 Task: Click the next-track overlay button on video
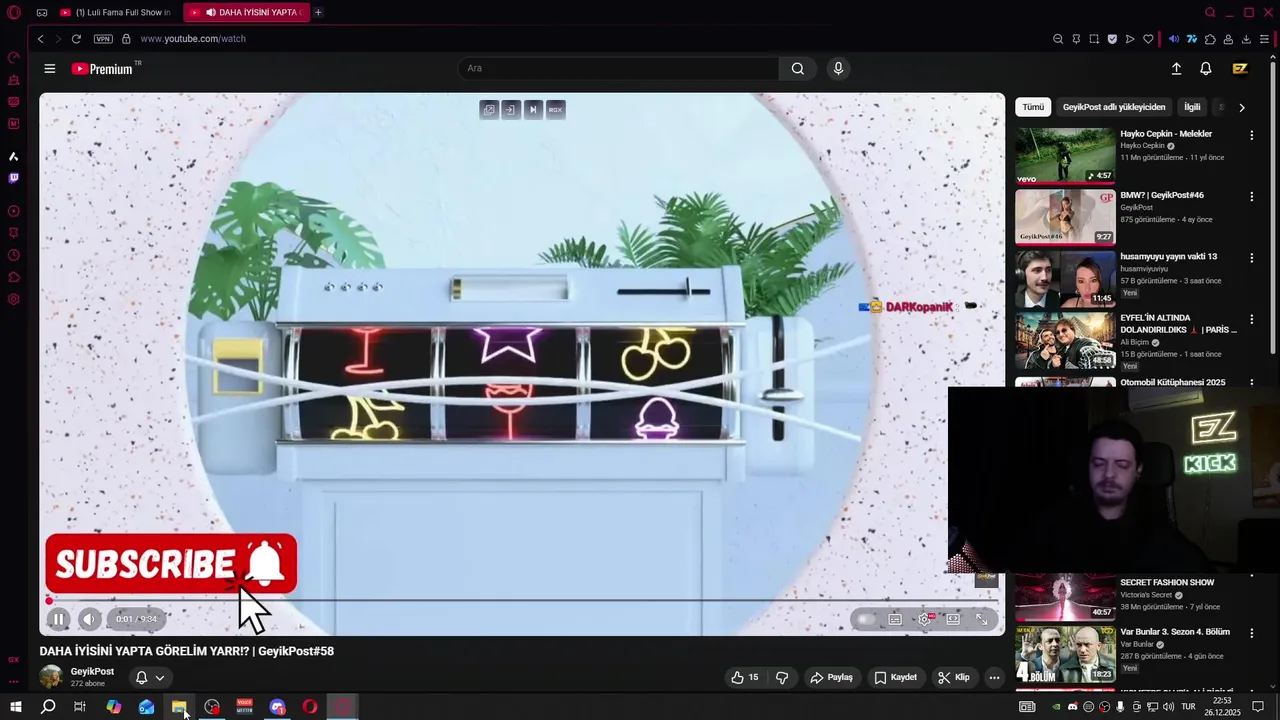click(x=533, y=109)
